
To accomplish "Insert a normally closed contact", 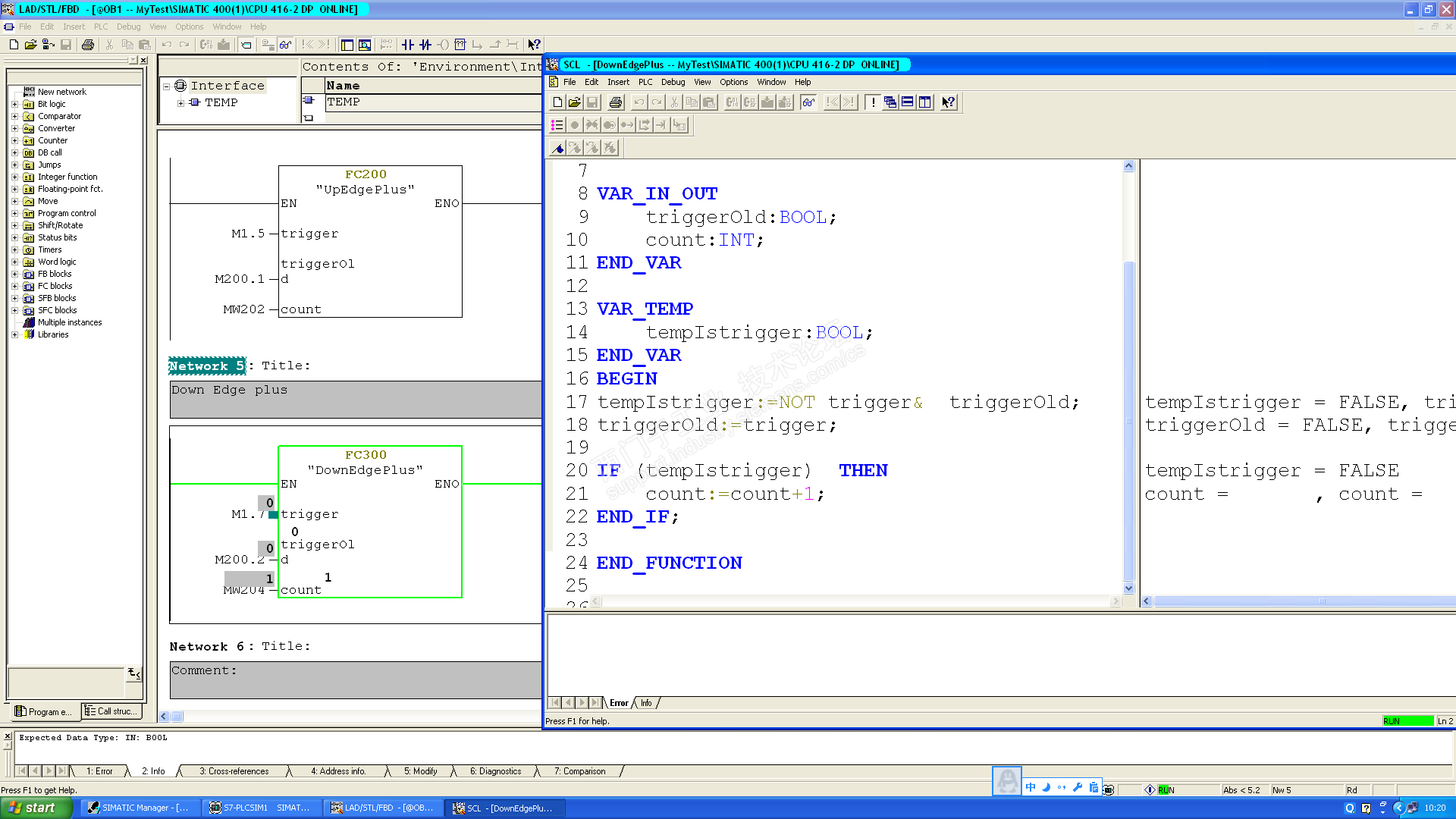I will pyautogui.click(x=425, y=45).
